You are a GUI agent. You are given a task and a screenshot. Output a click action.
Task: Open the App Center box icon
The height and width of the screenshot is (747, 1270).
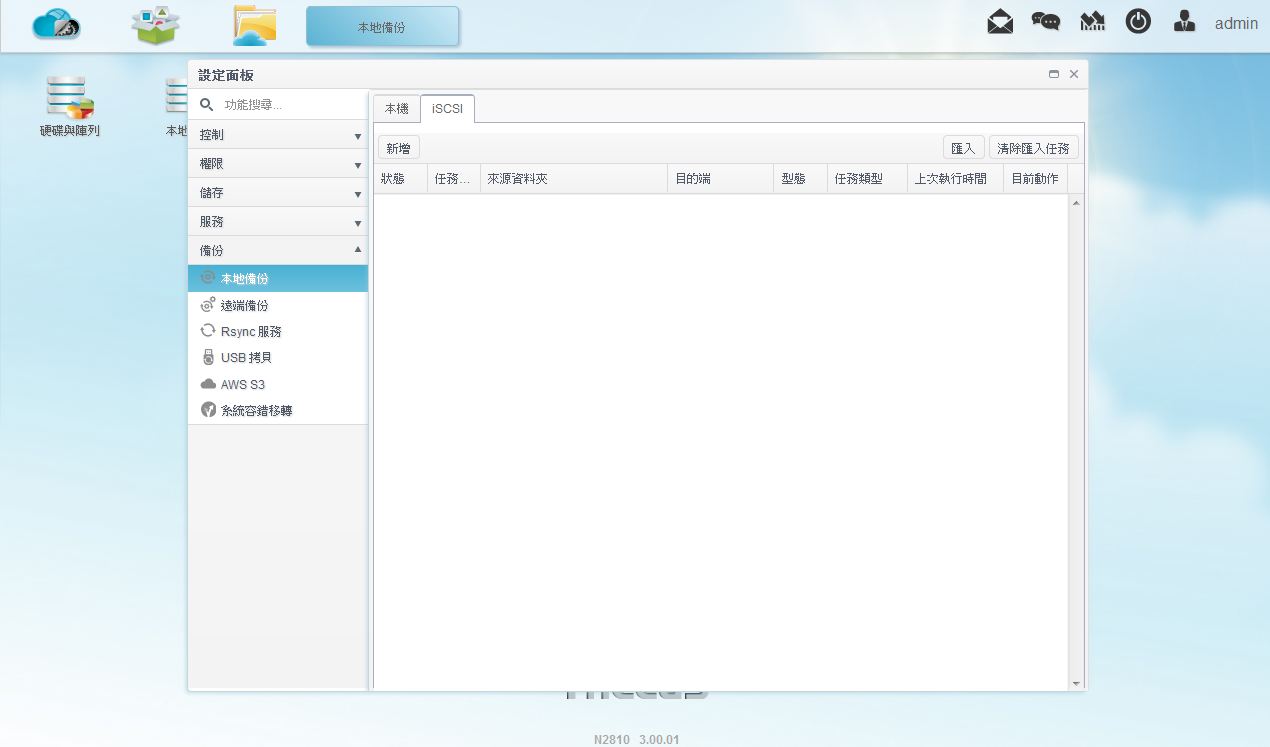coord(155,25)
